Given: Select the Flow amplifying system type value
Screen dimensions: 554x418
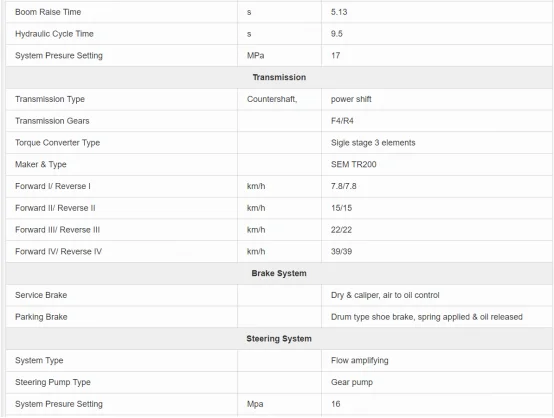Looking at the screenshot, I should click(360, 361).
